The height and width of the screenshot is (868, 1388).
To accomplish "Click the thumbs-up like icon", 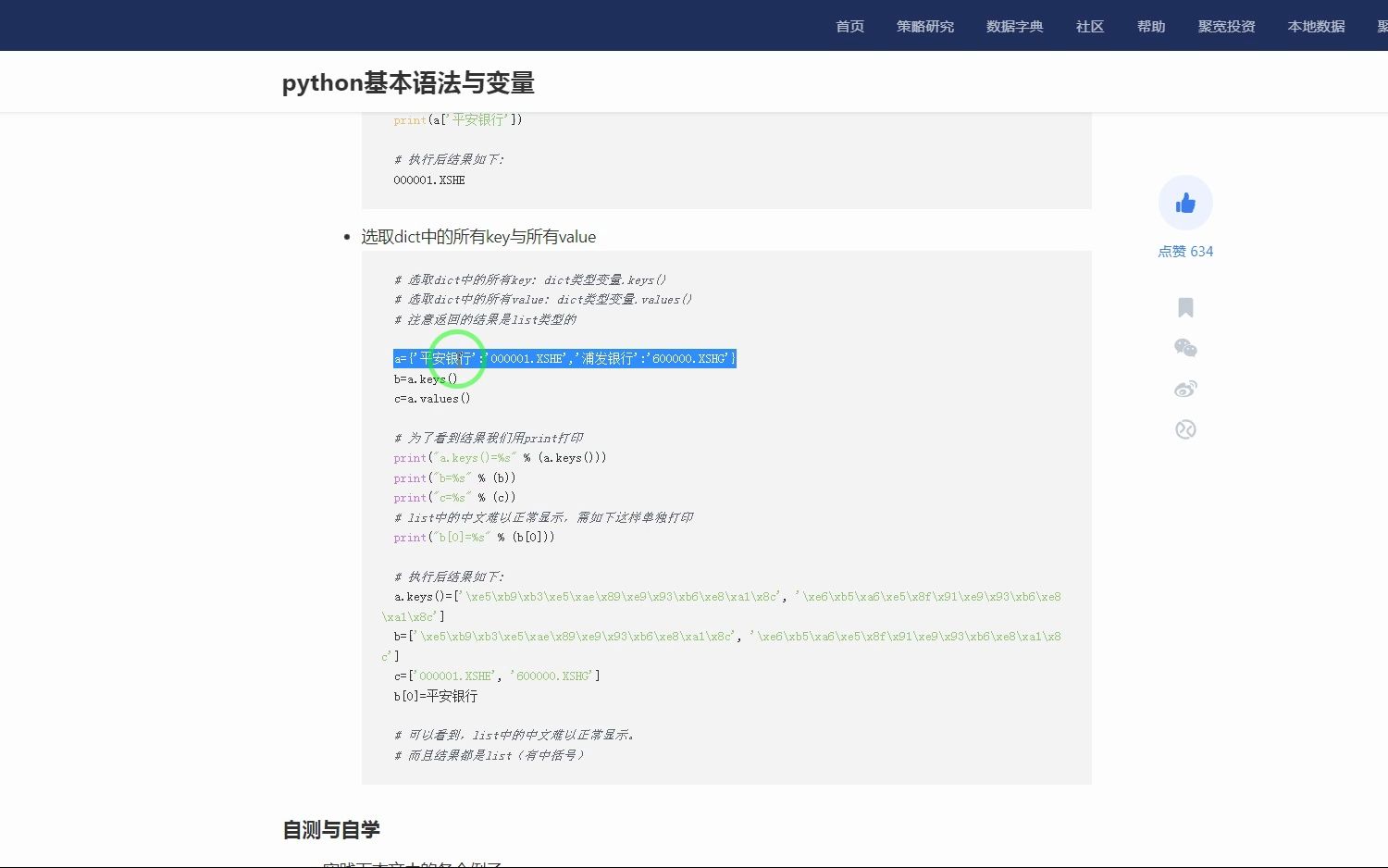I will [1185, 203].
